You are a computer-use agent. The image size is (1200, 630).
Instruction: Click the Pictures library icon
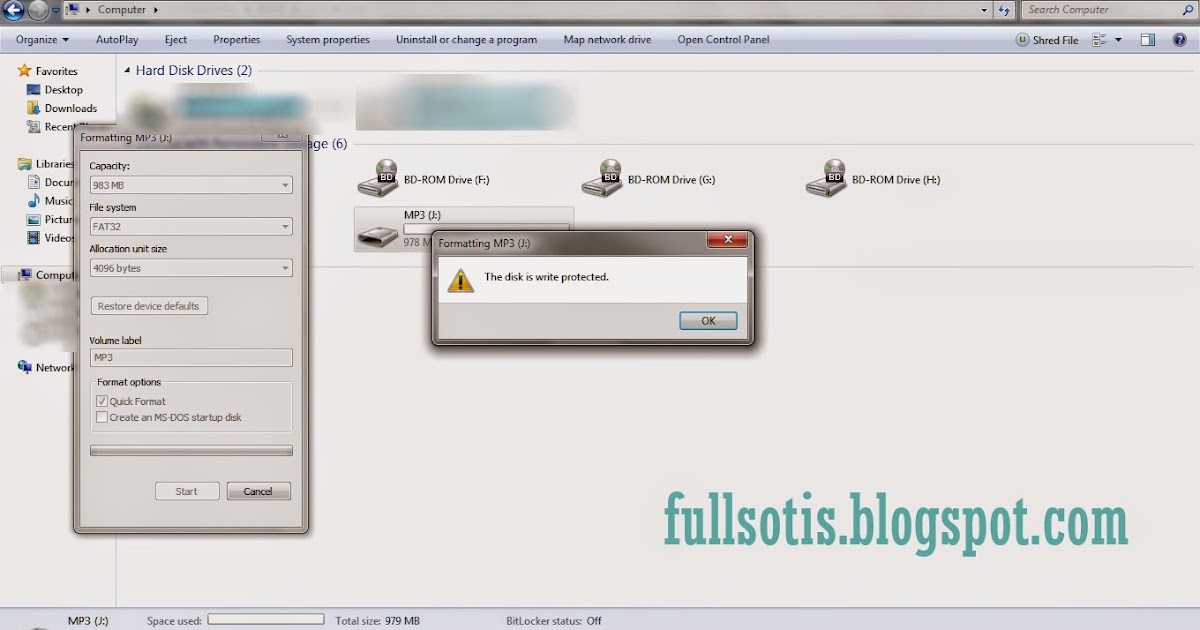35,219
